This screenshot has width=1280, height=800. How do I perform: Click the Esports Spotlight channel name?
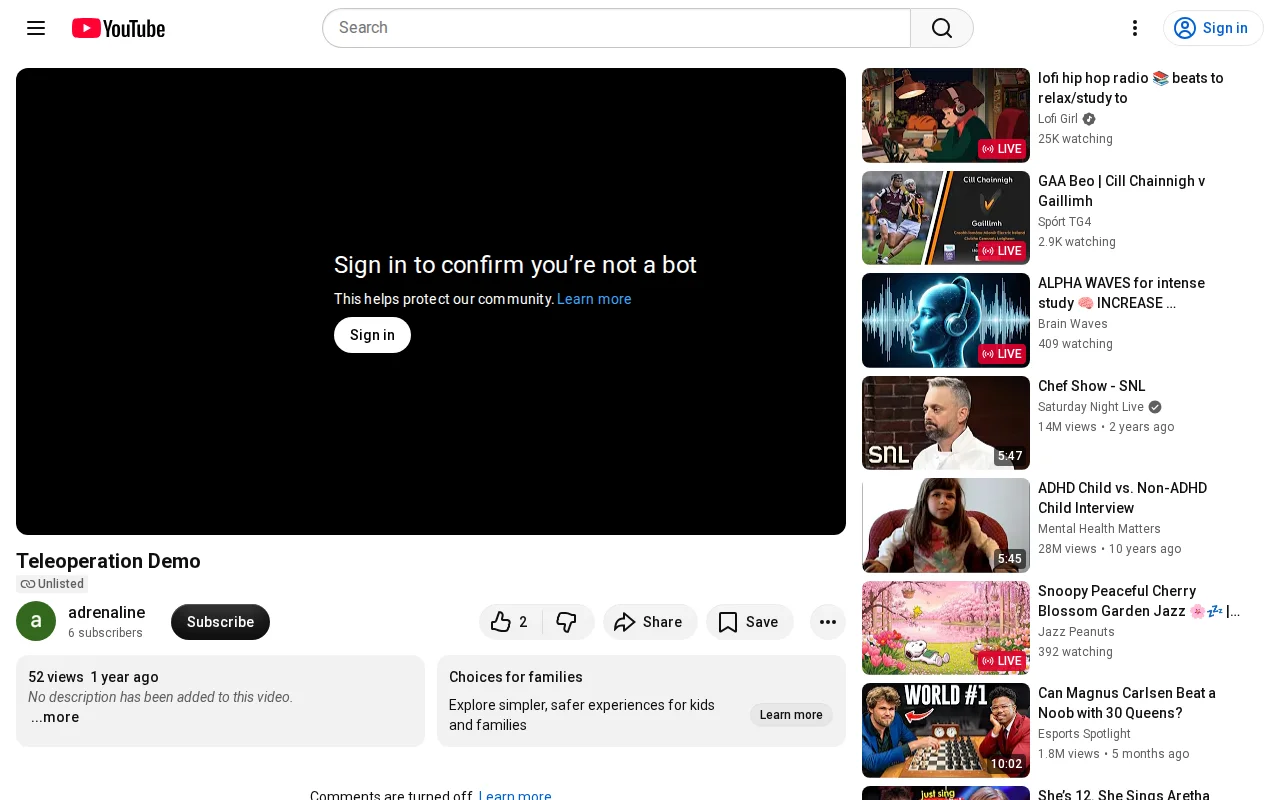(x=1085, y=734)
